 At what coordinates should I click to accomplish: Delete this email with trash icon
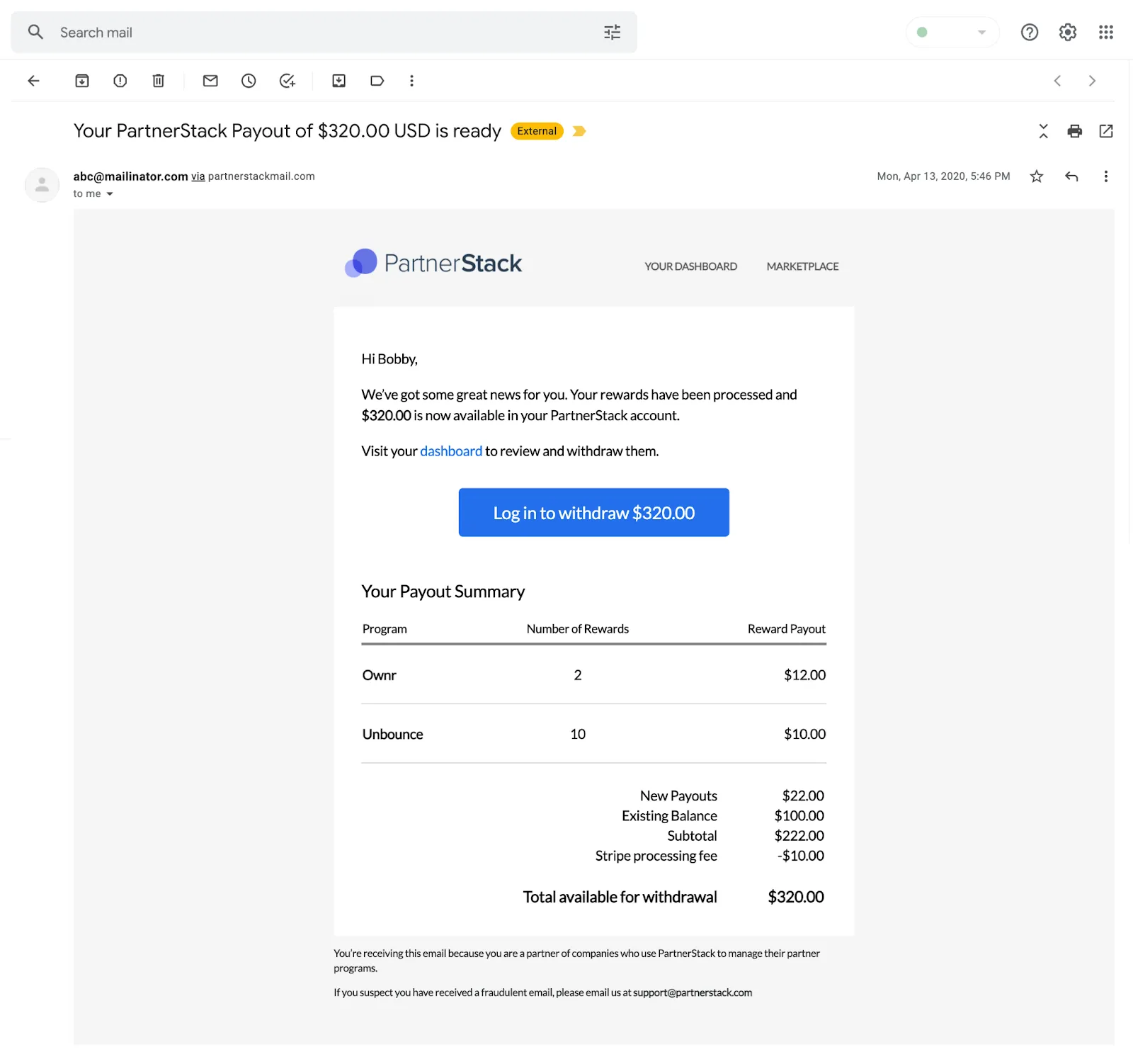coord(159,81)
